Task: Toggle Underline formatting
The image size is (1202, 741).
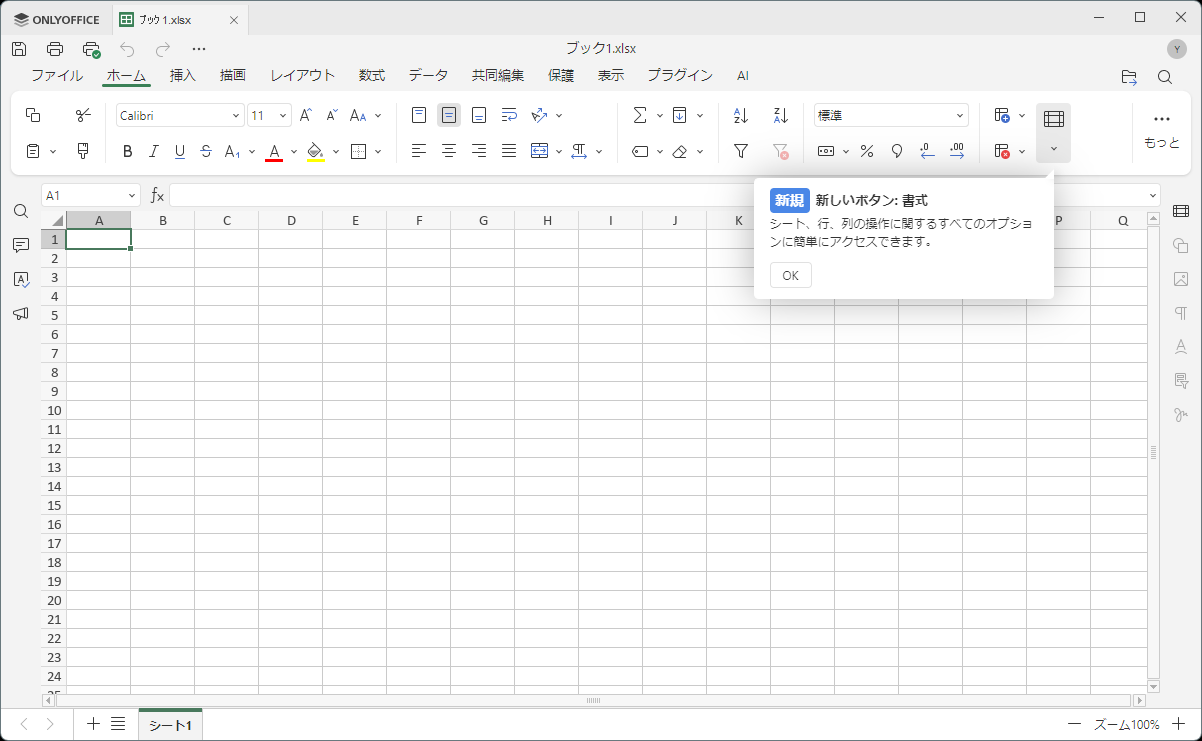Action: [179, 151]
